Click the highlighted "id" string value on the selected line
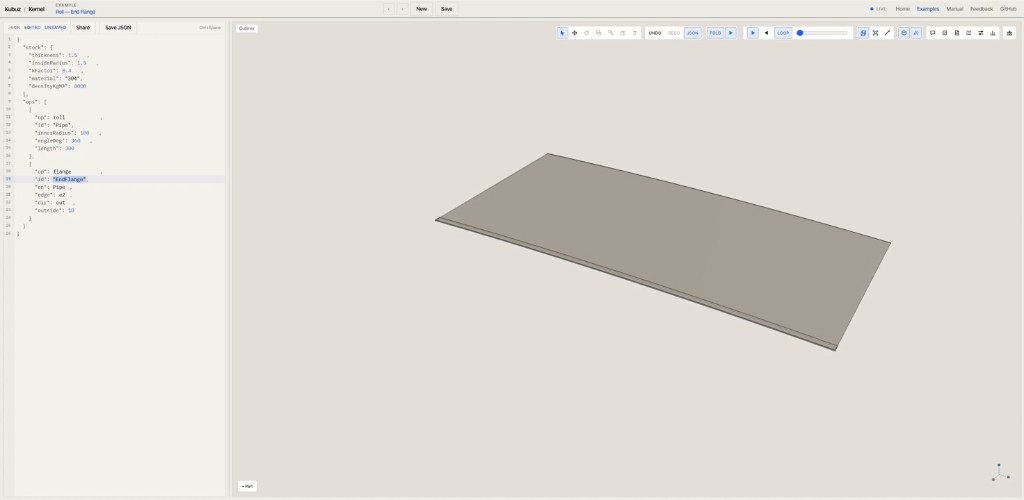This screenshot has width=1024, height=500. [x=69, y=179]
